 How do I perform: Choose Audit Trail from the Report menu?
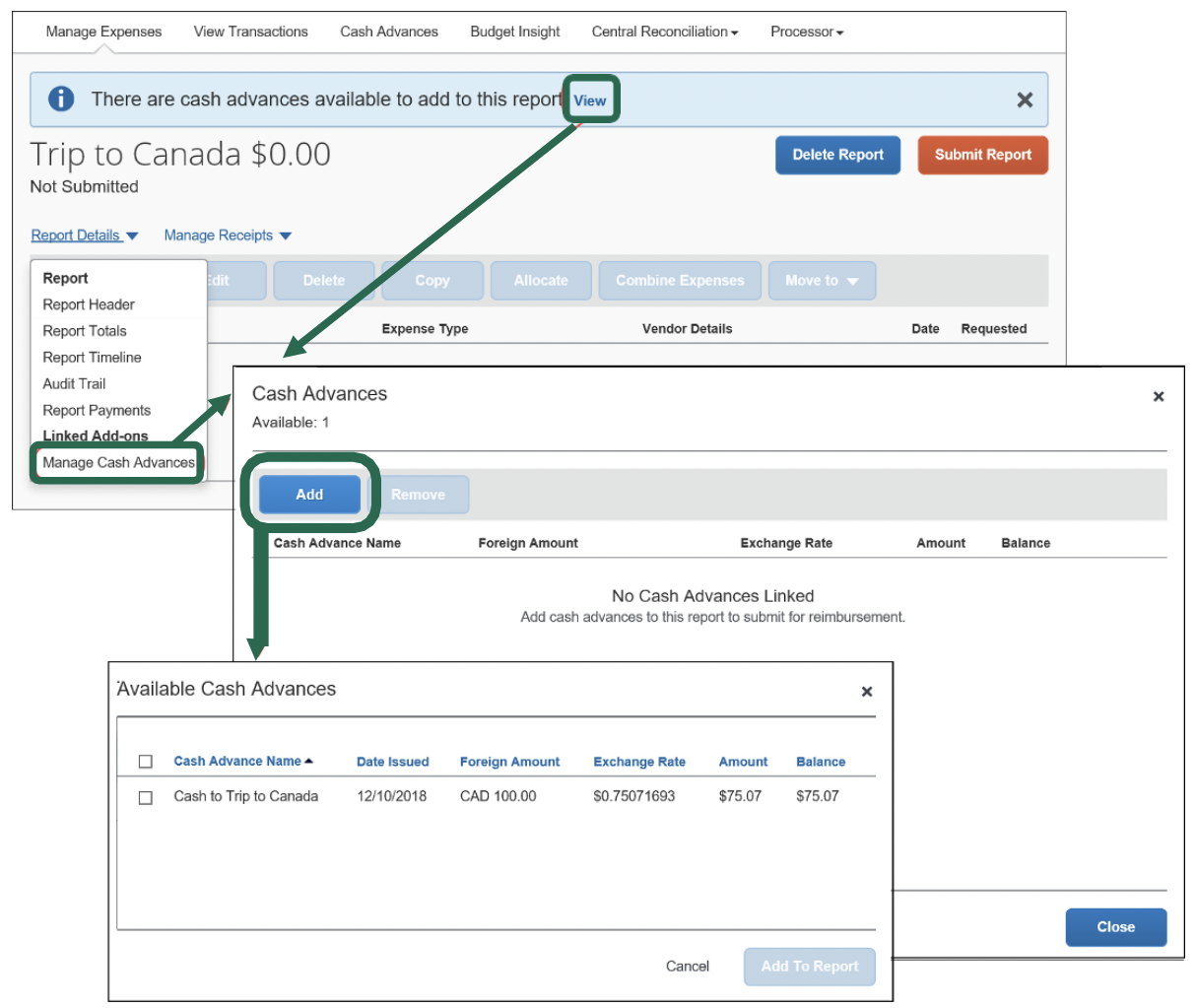[x=74, y=383]
